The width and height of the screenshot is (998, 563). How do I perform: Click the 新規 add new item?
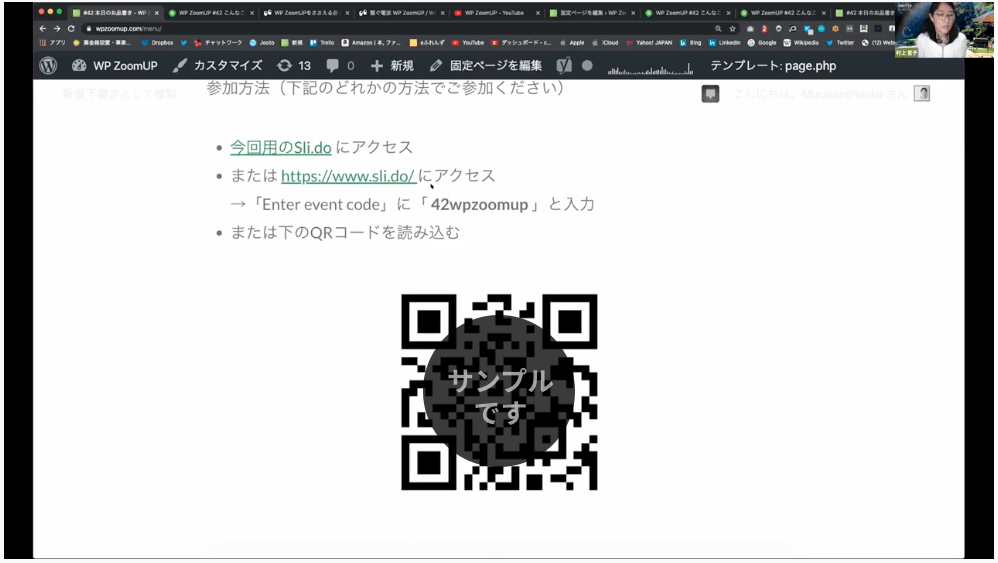(392, 66)
